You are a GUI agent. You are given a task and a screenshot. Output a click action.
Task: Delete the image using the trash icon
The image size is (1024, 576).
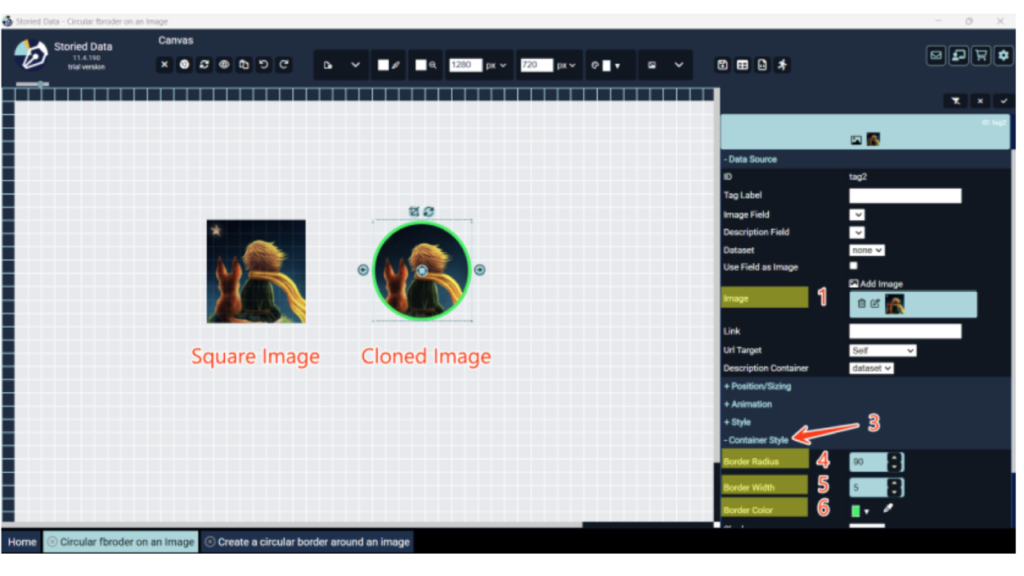(861, 304)
